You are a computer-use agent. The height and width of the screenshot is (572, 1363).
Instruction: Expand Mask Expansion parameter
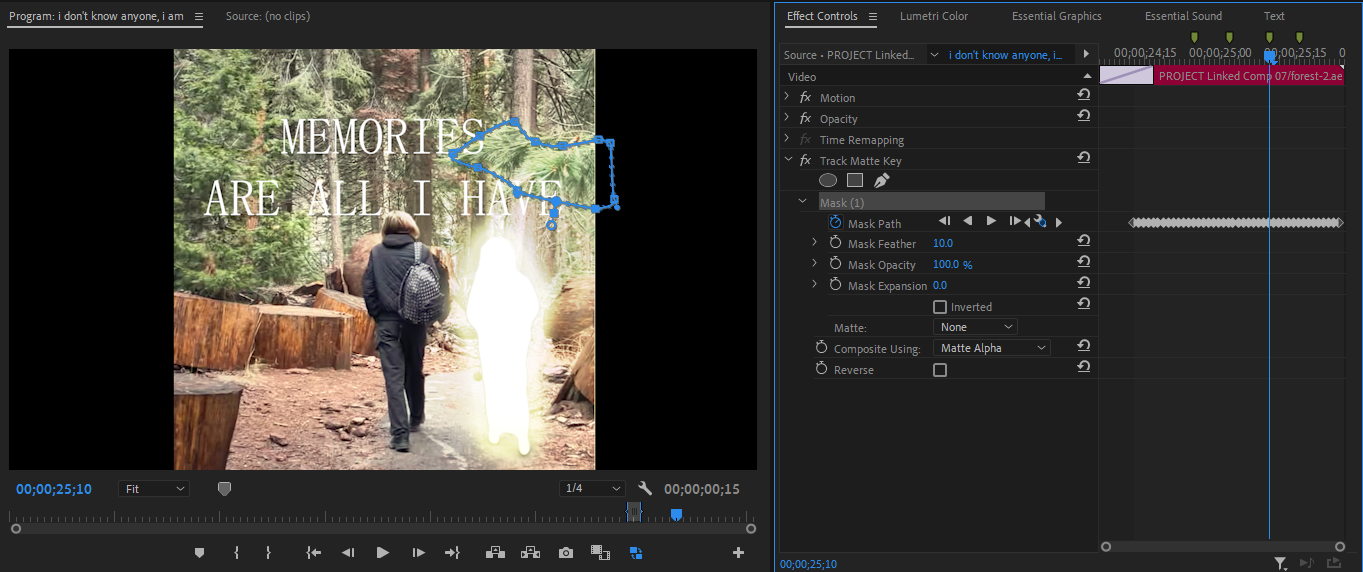[815, 285]
